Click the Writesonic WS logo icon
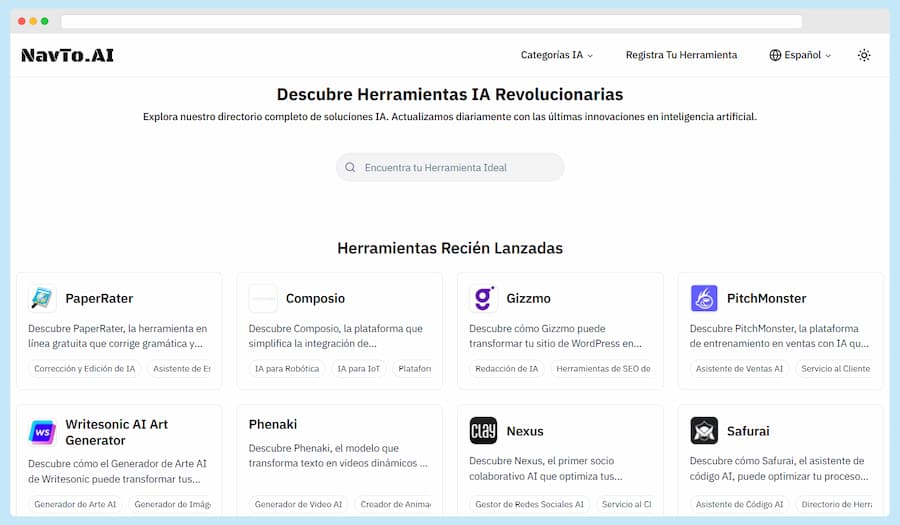This screenshot has height=525, width=900. (x=42, y=432)
